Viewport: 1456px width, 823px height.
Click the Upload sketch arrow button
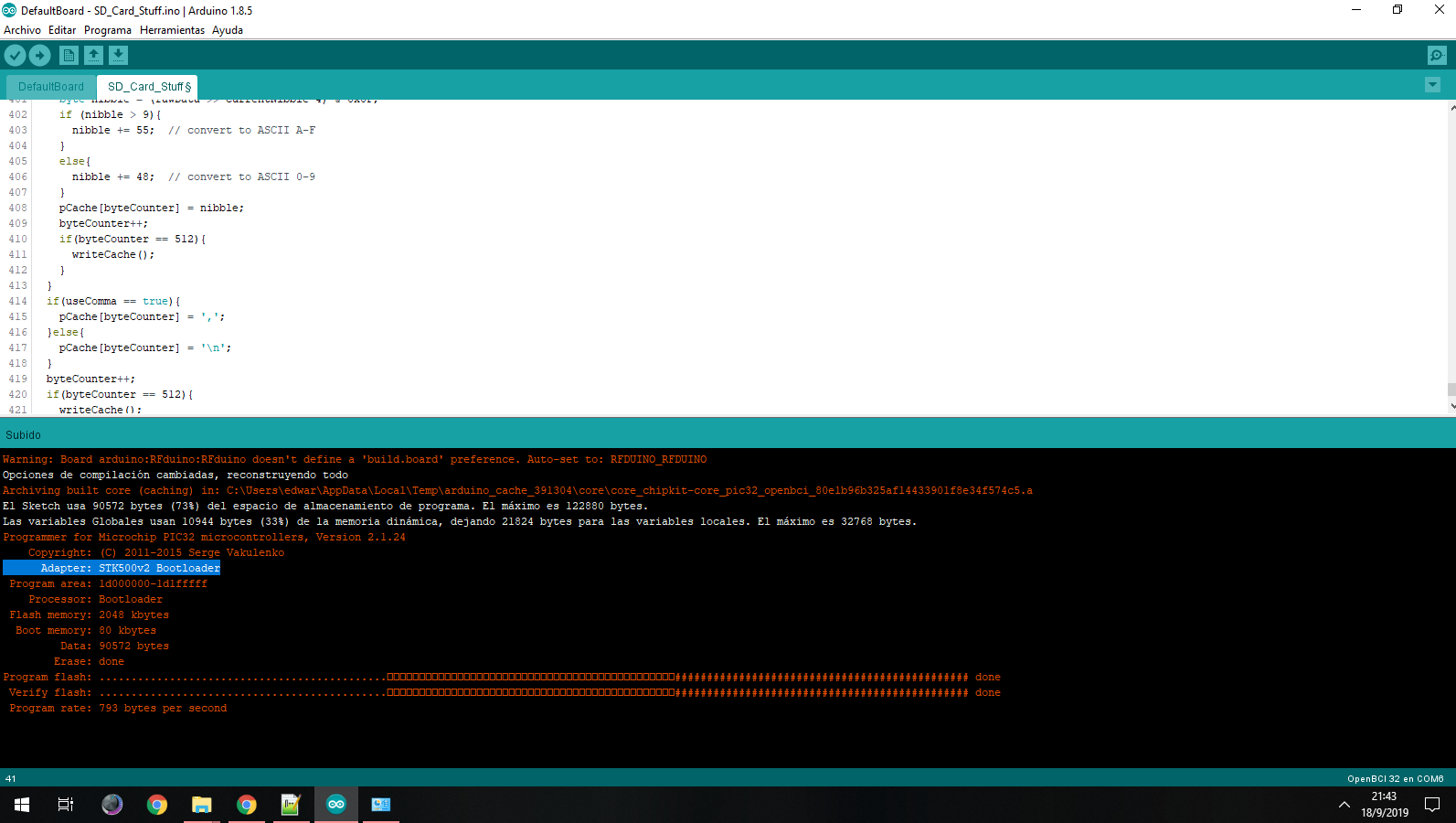coord(40,56)
